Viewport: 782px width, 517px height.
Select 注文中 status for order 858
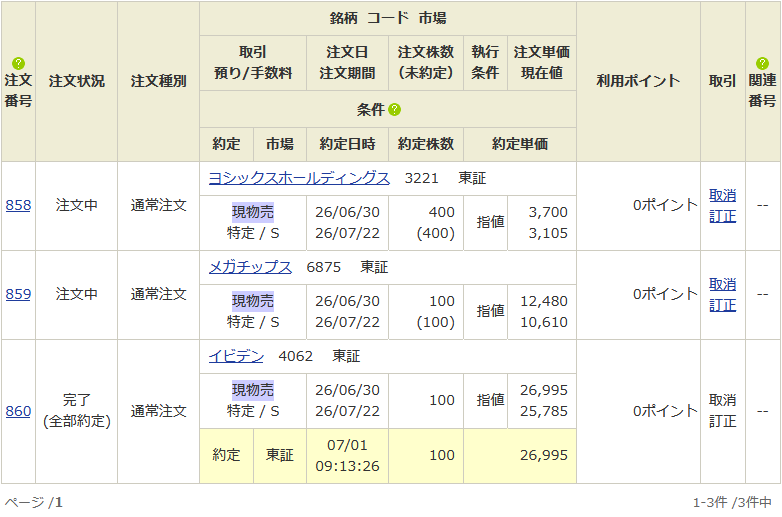77,205
